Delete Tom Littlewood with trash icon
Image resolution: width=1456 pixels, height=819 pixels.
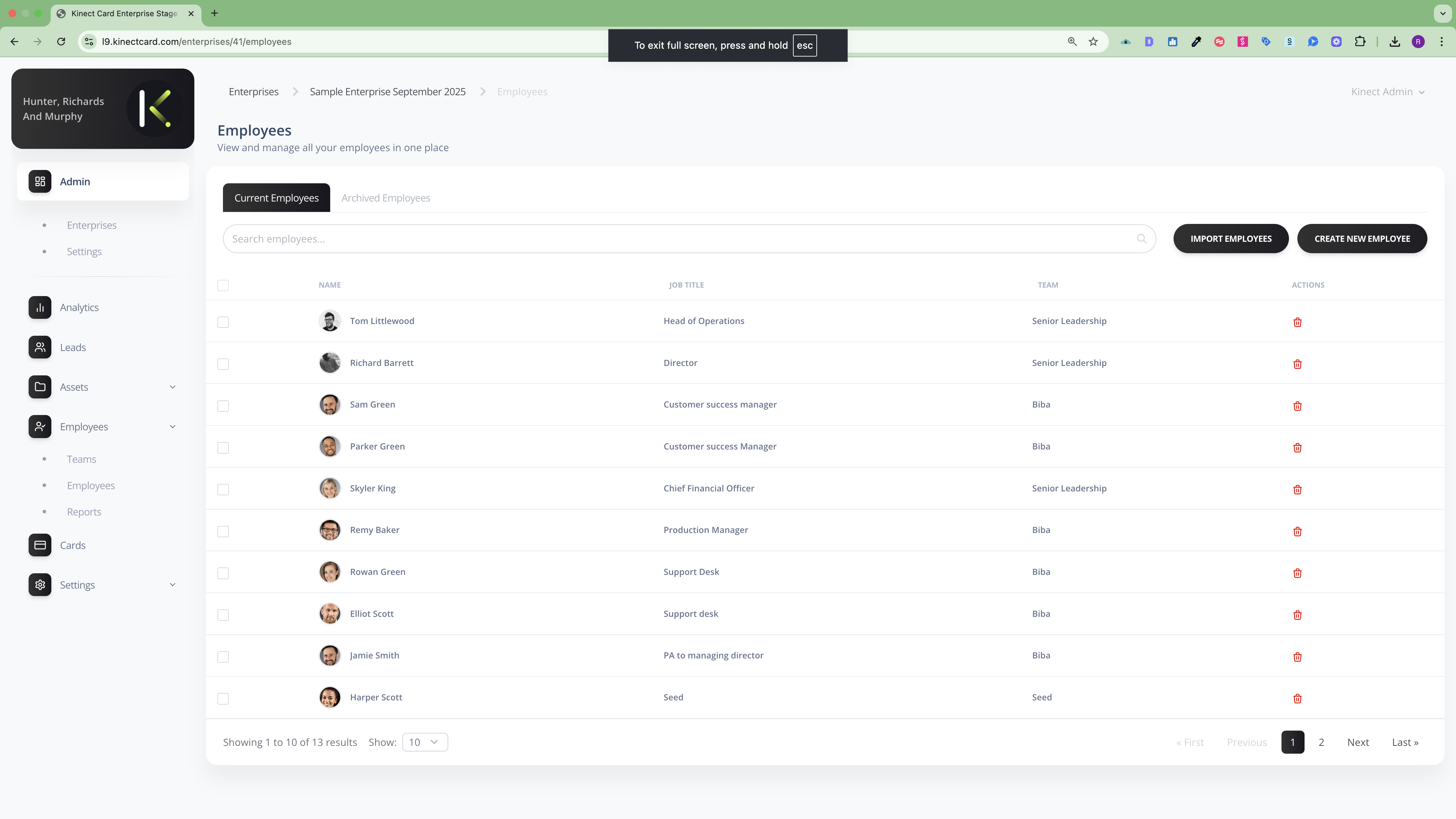tap(1297, 322)
